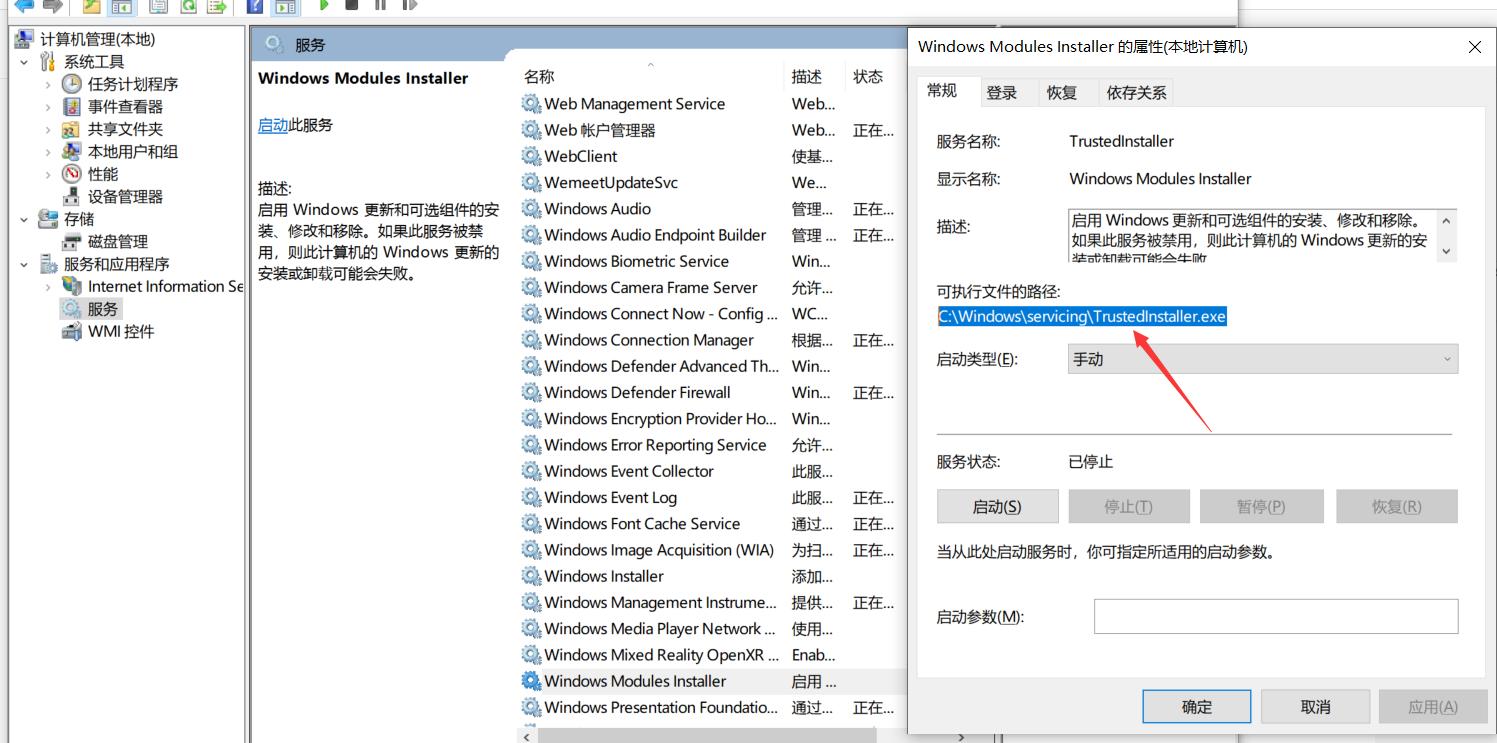Click the WMI Control icon in tree
1497x743 pixels.
click(71, 332)
